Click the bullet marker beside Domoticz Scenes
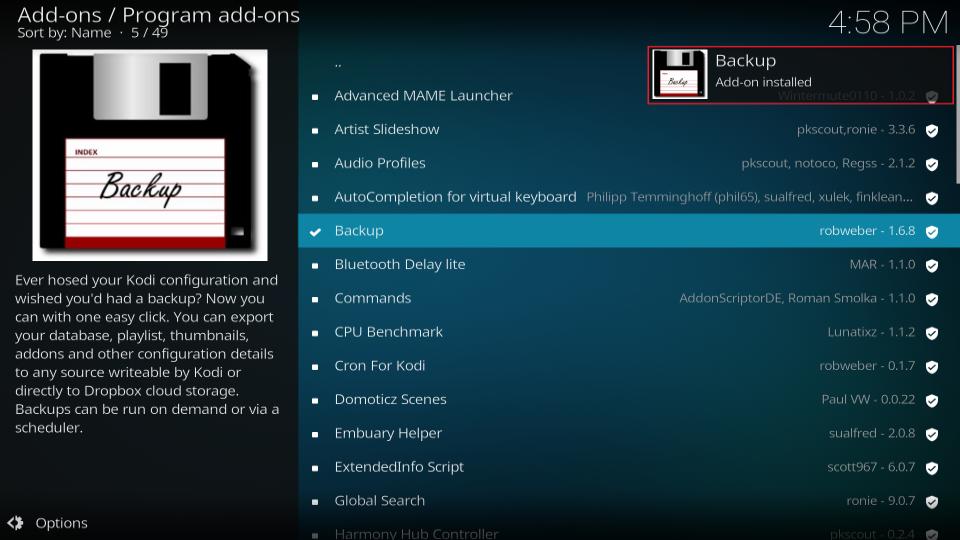 click(315, 400)
